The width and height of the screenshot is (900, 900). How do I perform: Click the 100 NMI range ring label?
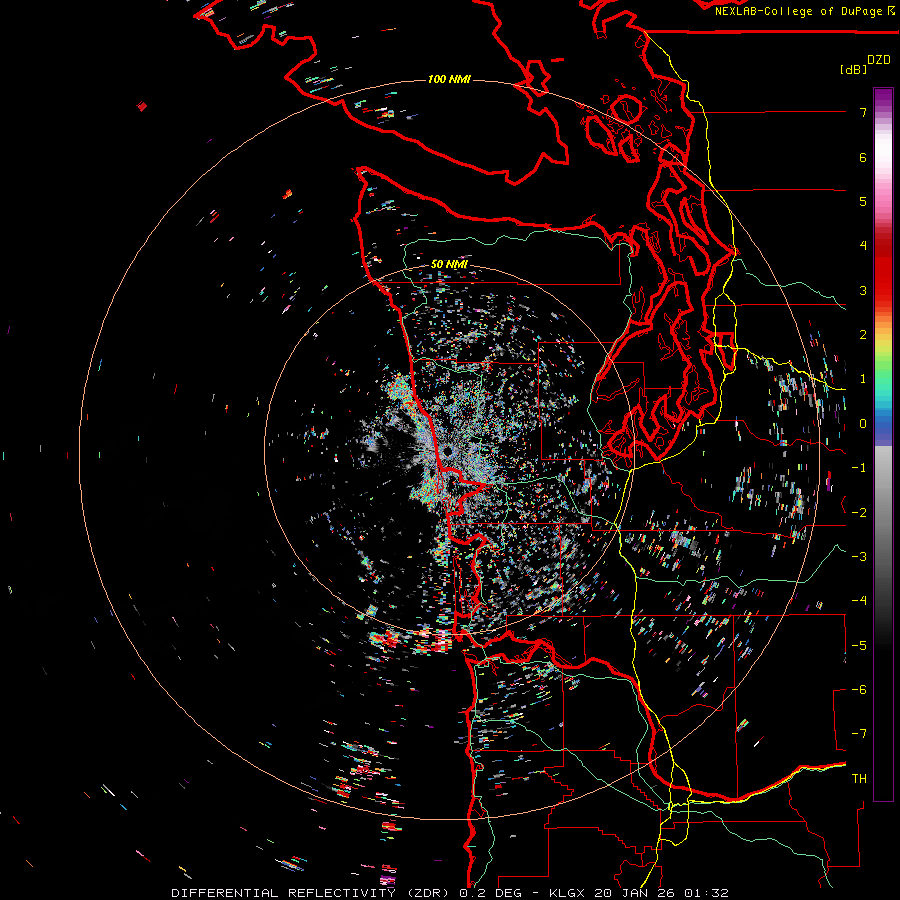[x=449, y=79]
